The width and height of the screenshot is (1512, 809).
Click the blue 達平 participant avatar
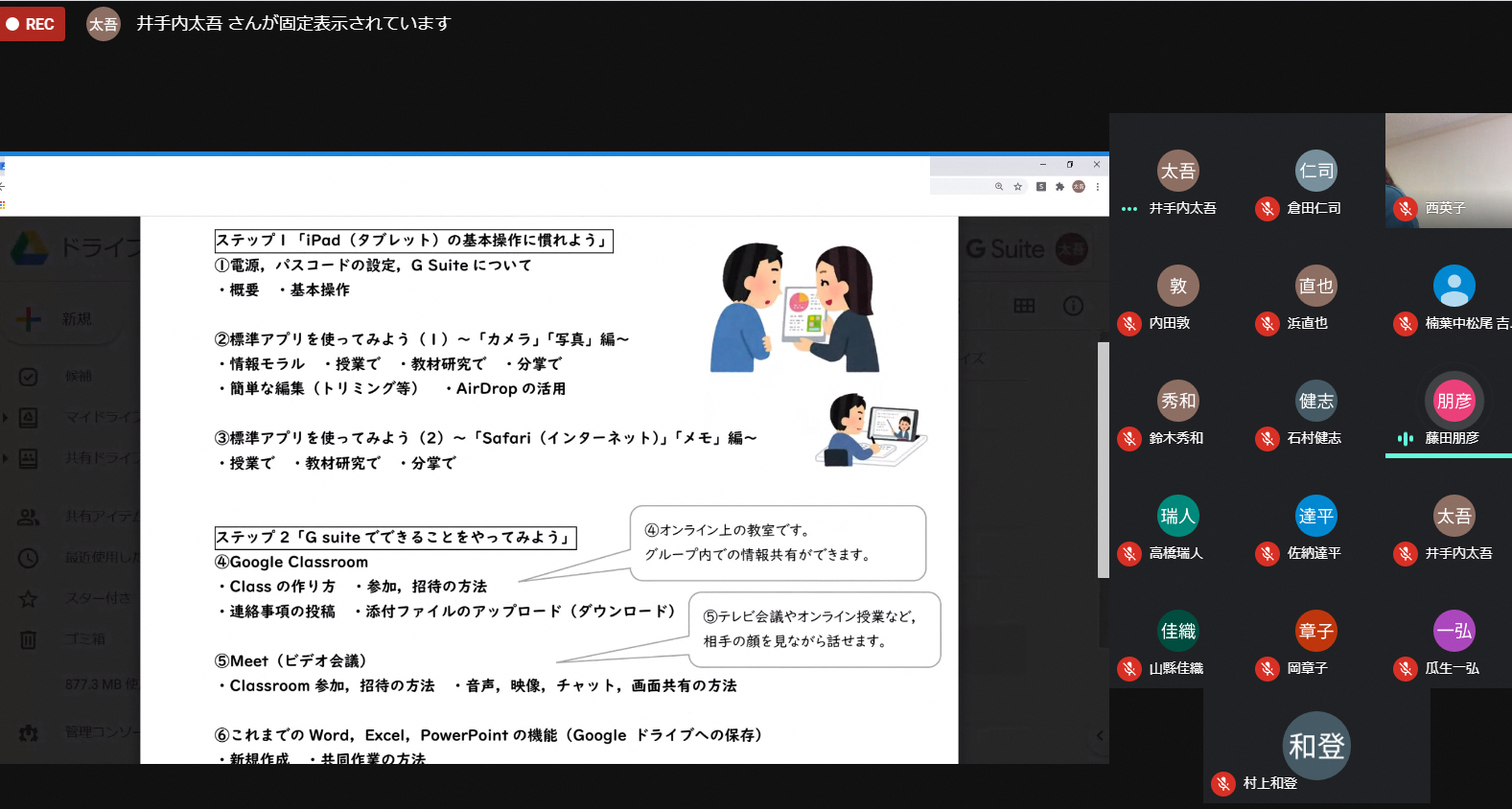(1316, 516)
